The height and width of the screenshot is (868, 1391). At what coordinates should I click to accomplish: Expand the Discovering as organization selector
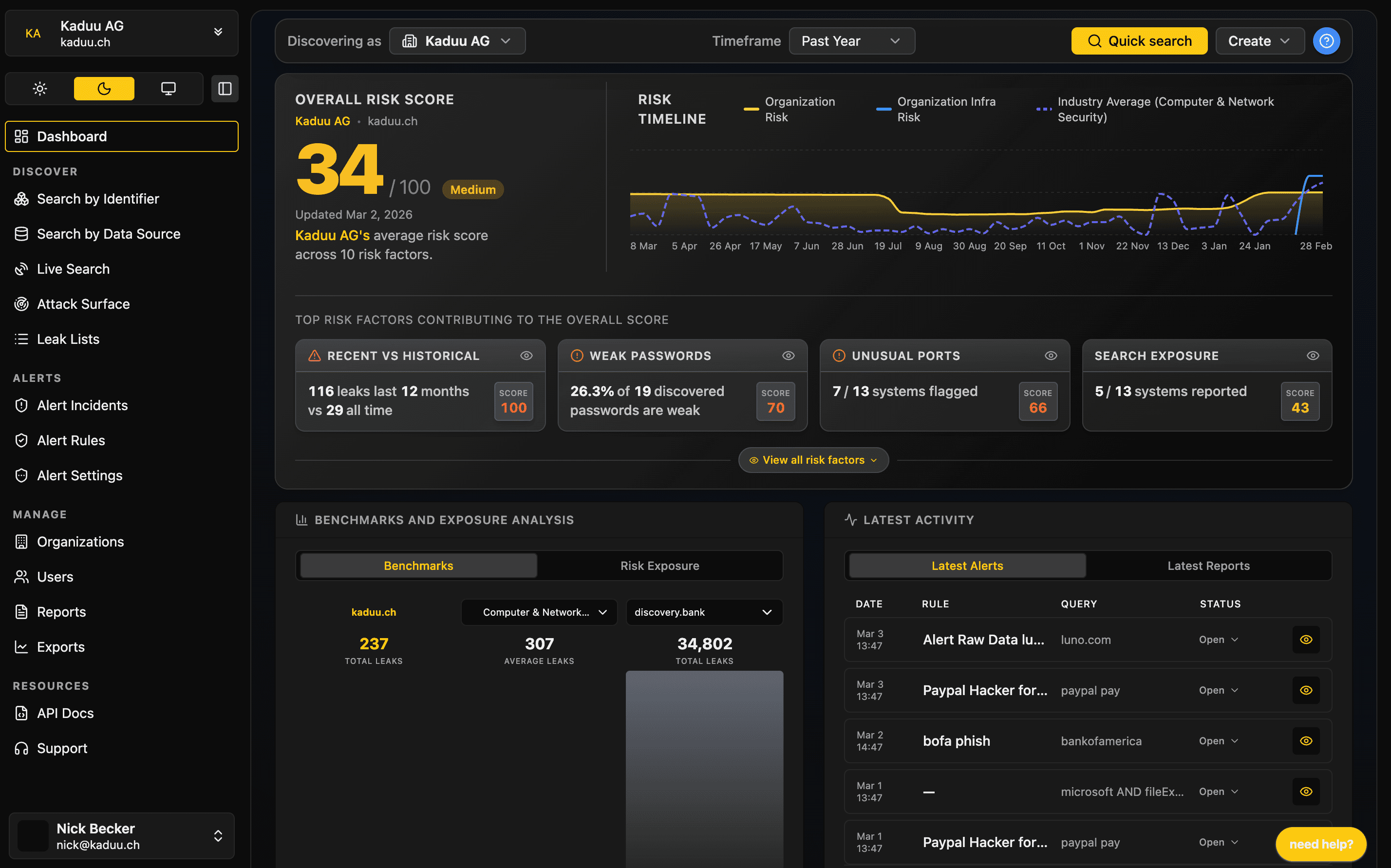point(457,41)
